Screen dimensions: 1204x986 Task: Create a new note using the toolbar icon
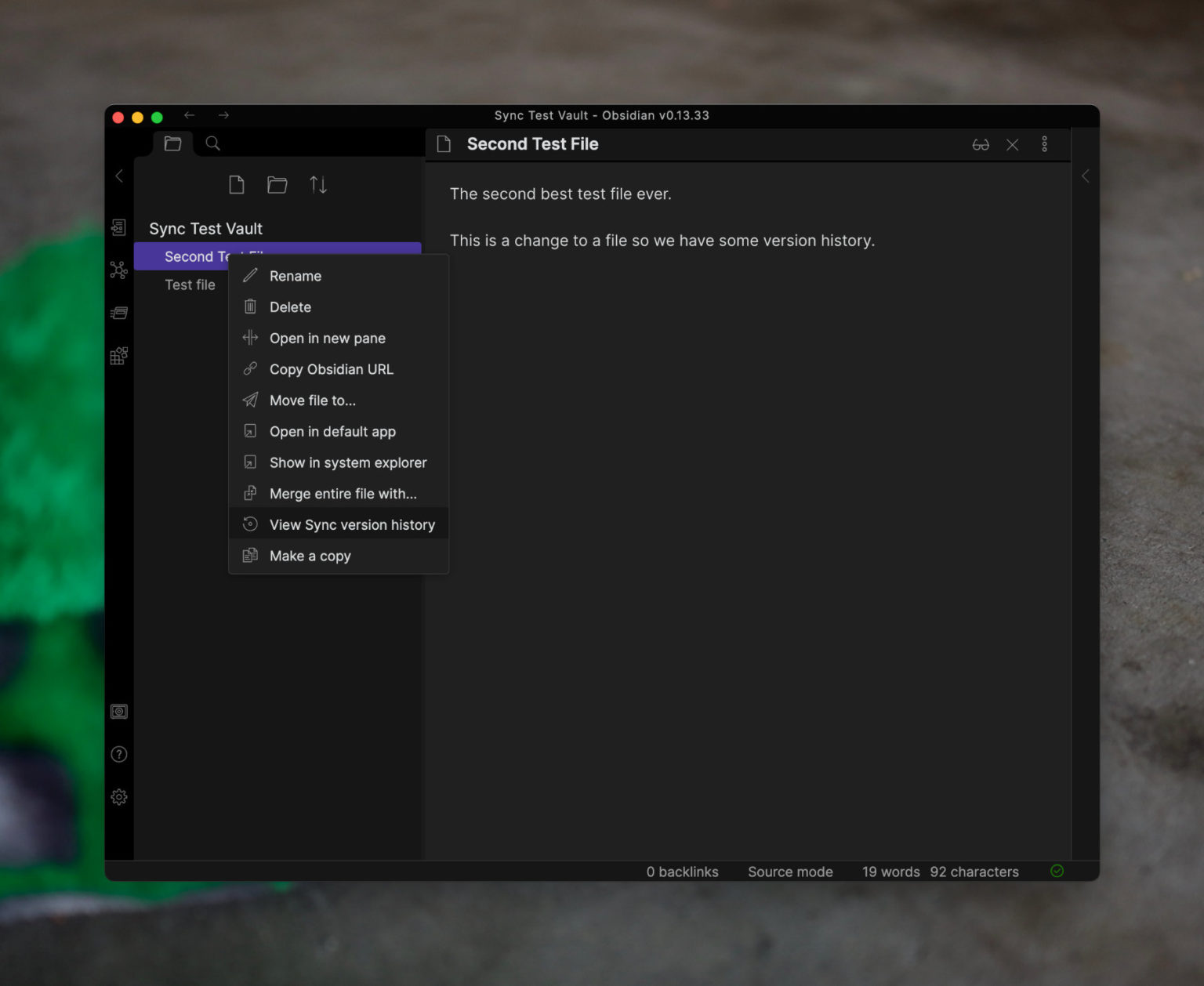tap(237, 184)
